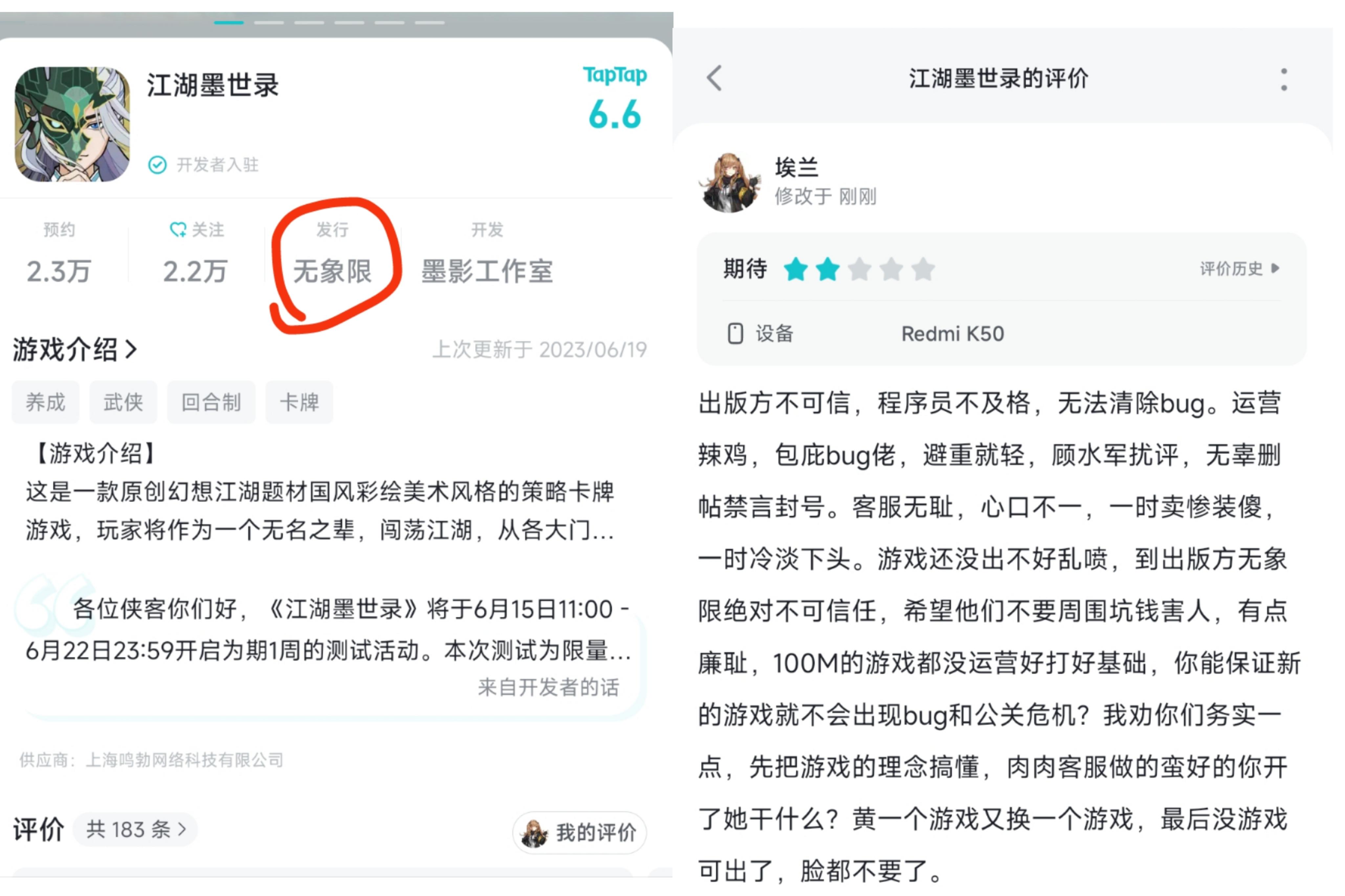Open 埃兰 reviewer avatar
The width and height of the screenshot is (1345, 896).
pyautogui.click(x=729, y=182)
